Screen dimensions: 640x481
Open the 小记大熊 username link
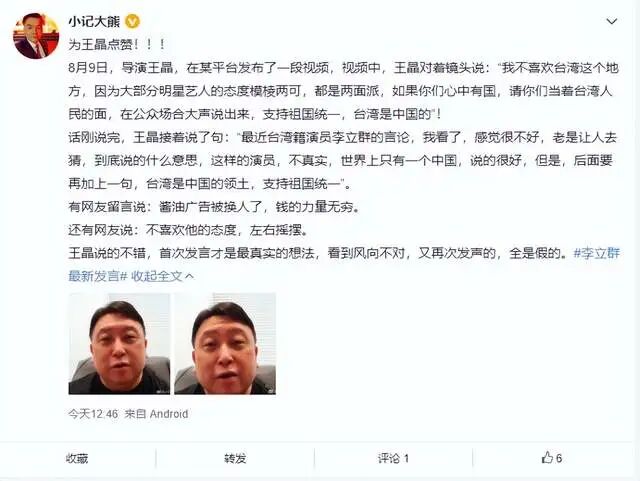(x=94, y=21)
